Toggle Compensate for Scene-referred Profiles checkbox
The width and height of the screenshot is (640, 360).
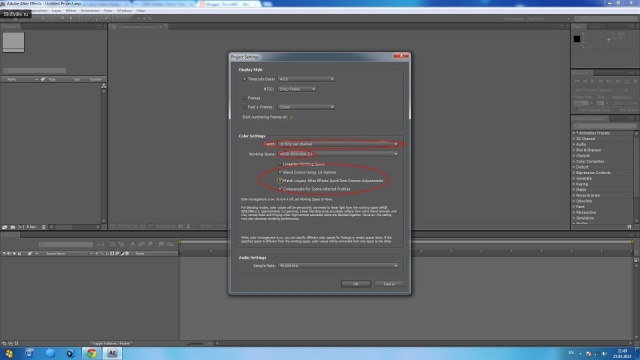tap(280, 189)
